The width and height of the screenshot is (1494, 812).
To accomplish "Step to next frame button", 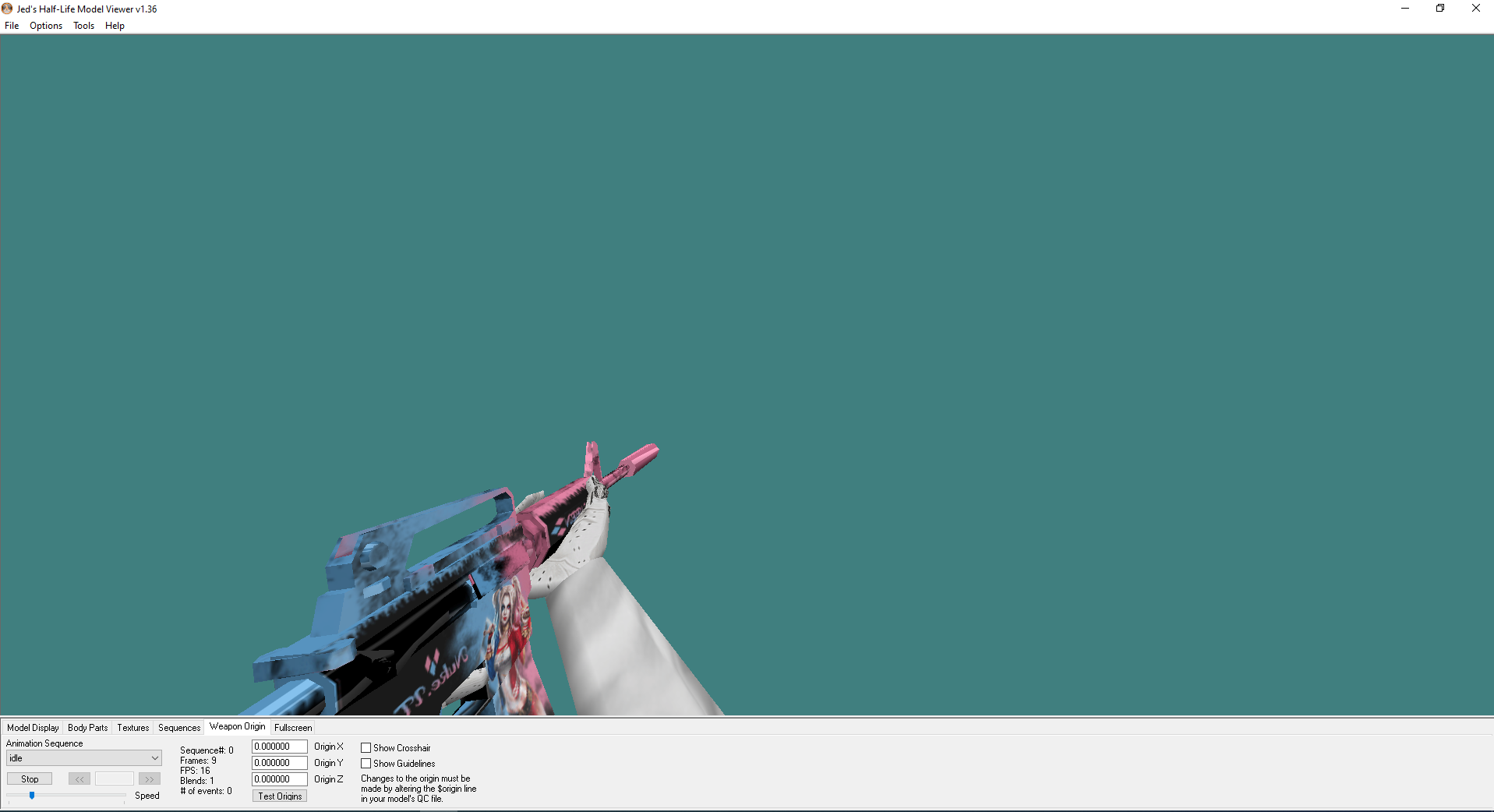I will click(149, 779).
